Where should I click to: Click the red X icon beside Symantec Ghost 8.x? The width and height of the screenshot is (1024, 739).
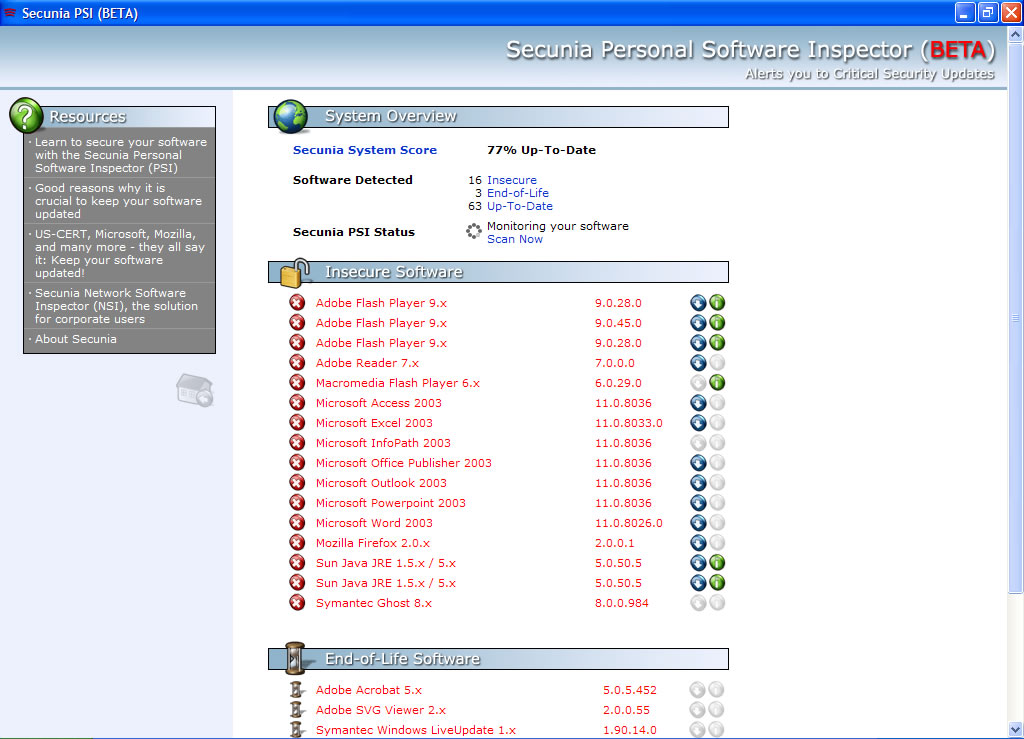tap(297, 603)
